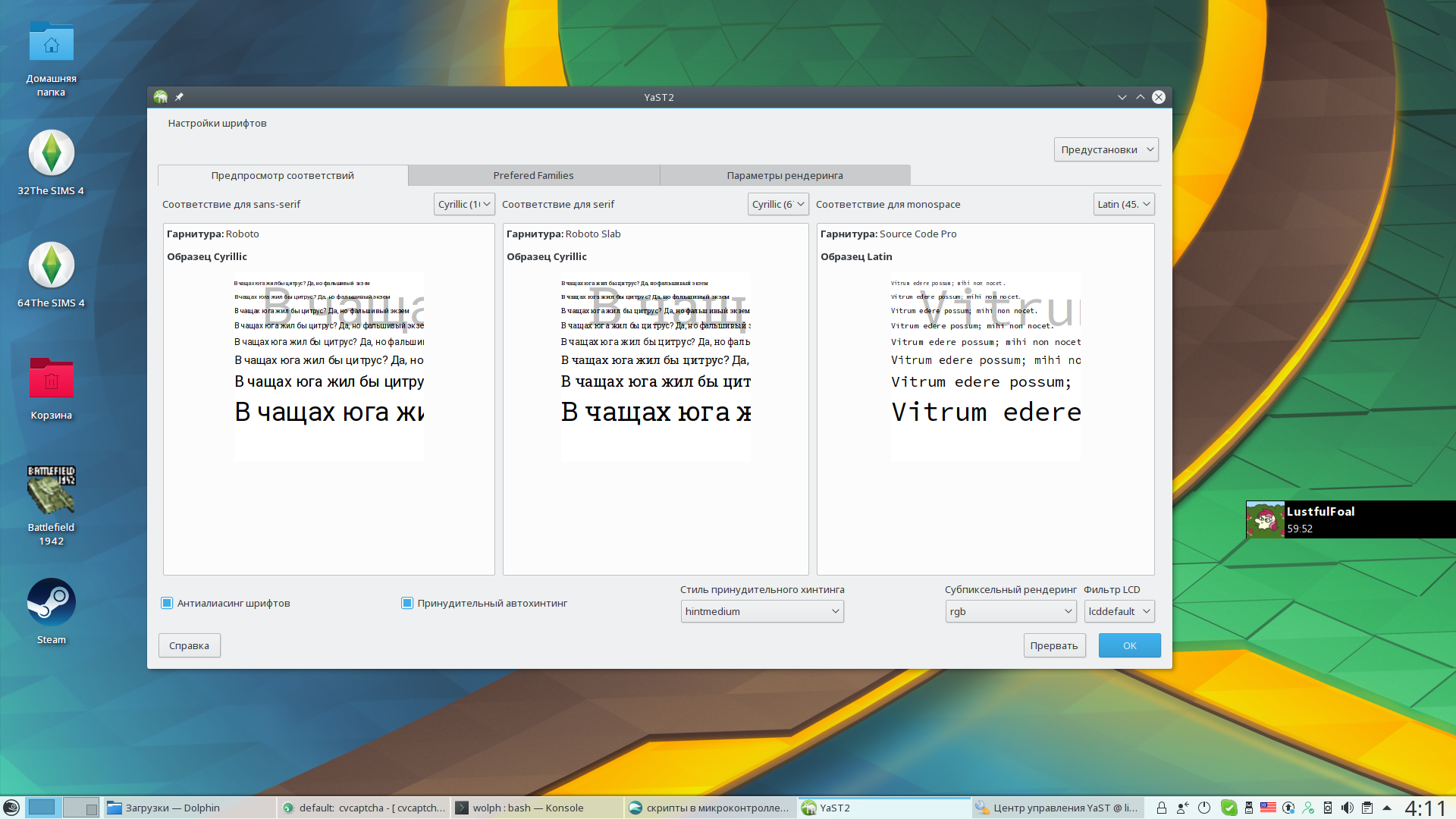Click the pin icon in YaST2 title bar
The image size is (1456, 819).
(x=179, y=97)
